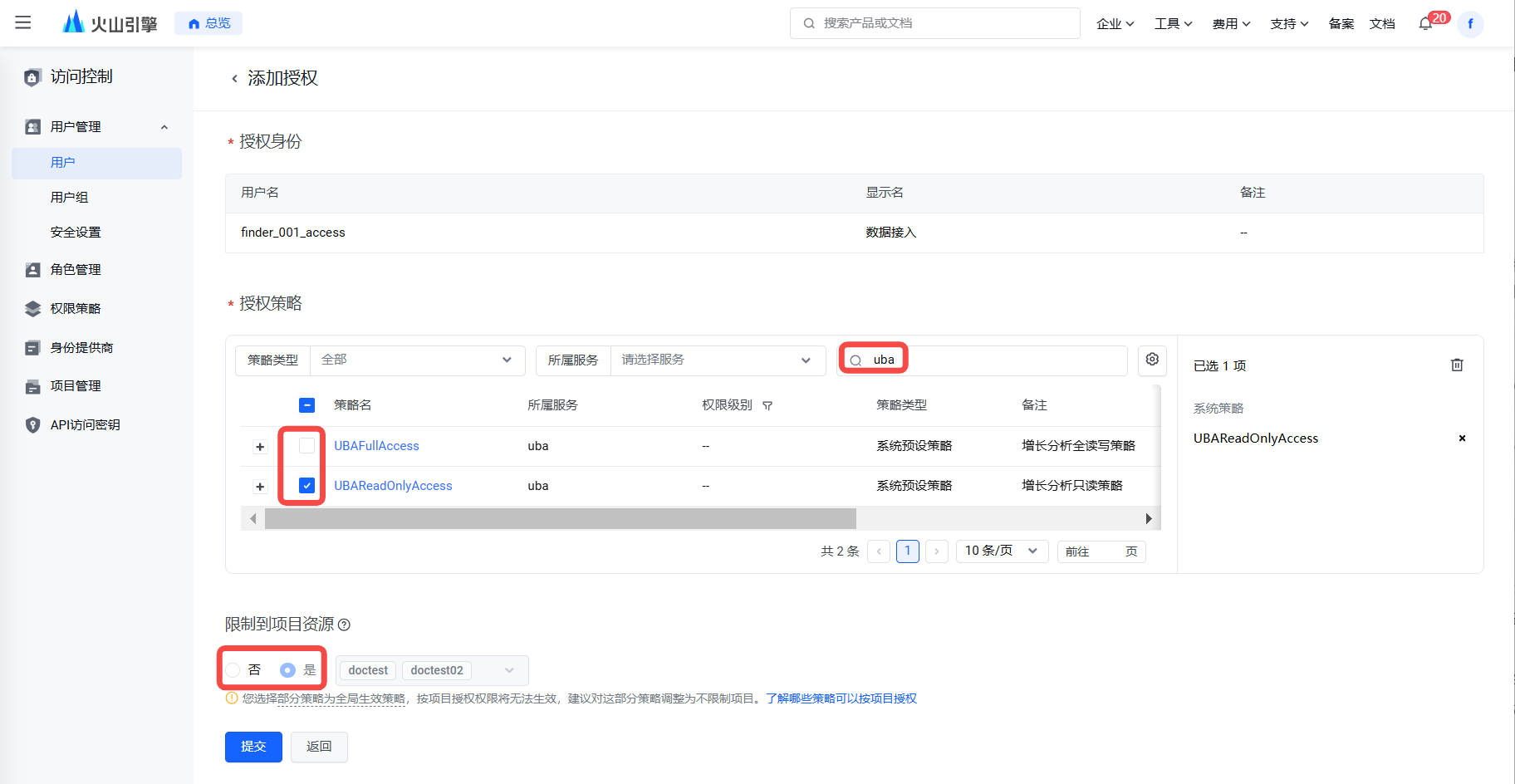
Task: Select 用户 in the sidebar
Action: (96, 163)
